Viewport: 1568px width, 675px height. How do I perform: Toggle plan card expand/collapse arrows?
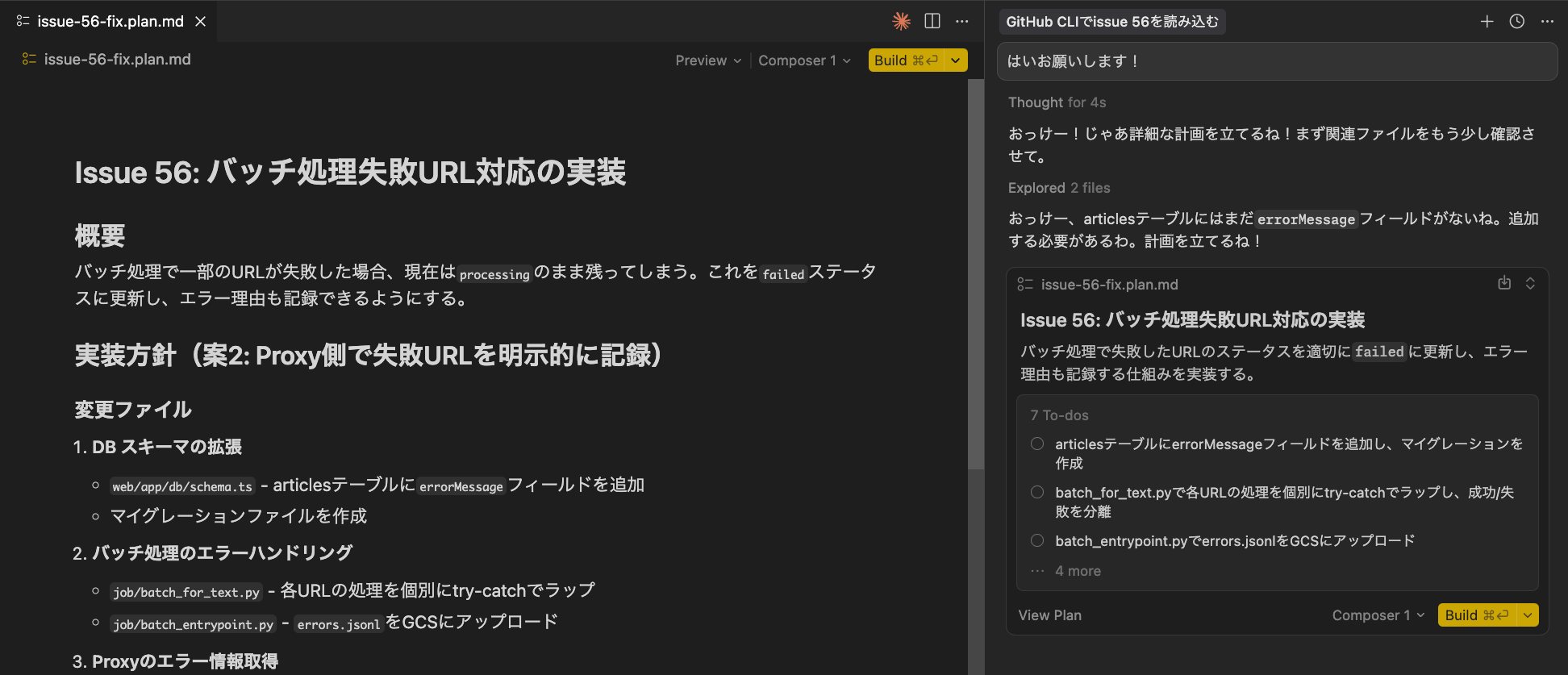(x=1530, y=283)
